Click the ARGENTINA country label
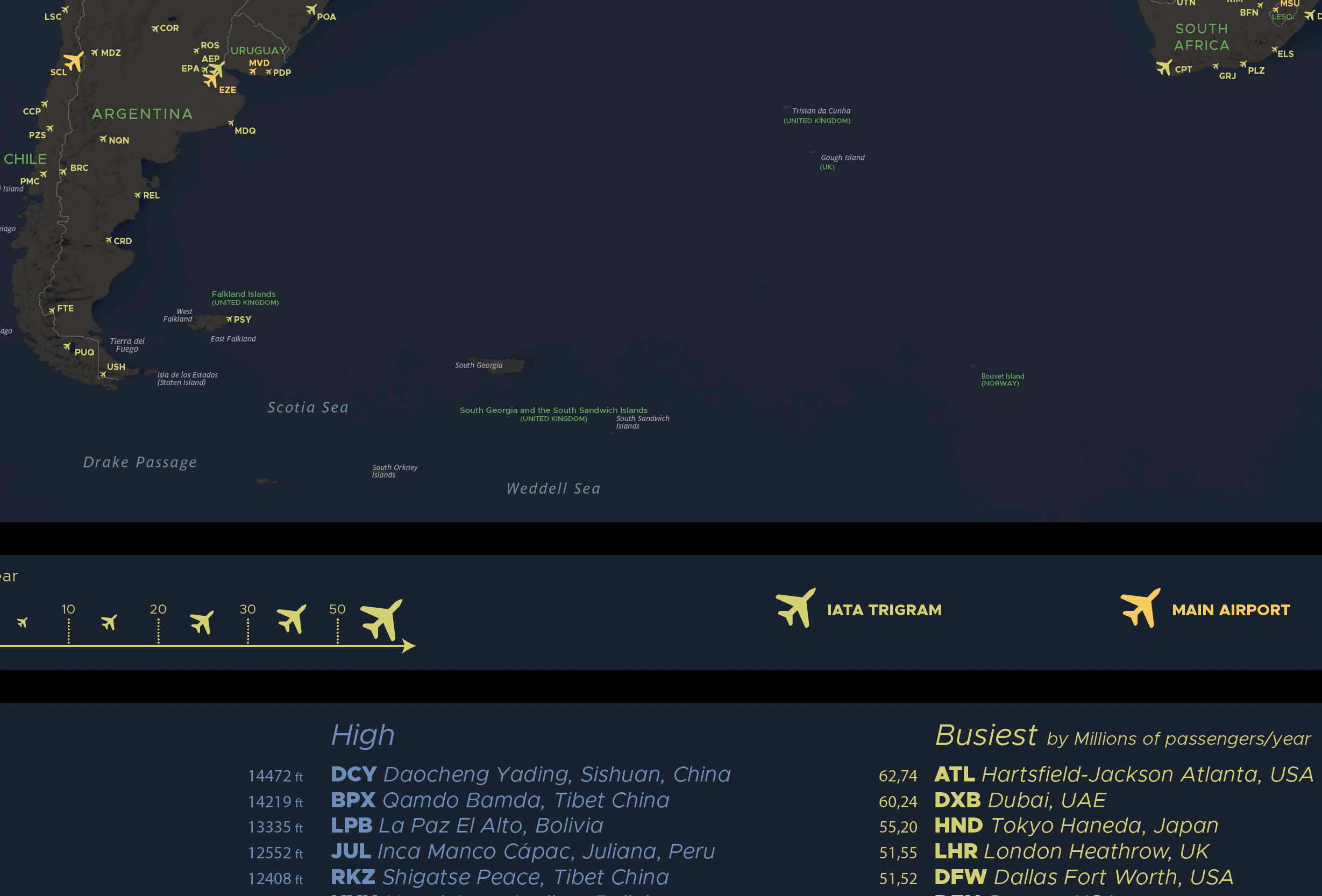 point(142,114)
